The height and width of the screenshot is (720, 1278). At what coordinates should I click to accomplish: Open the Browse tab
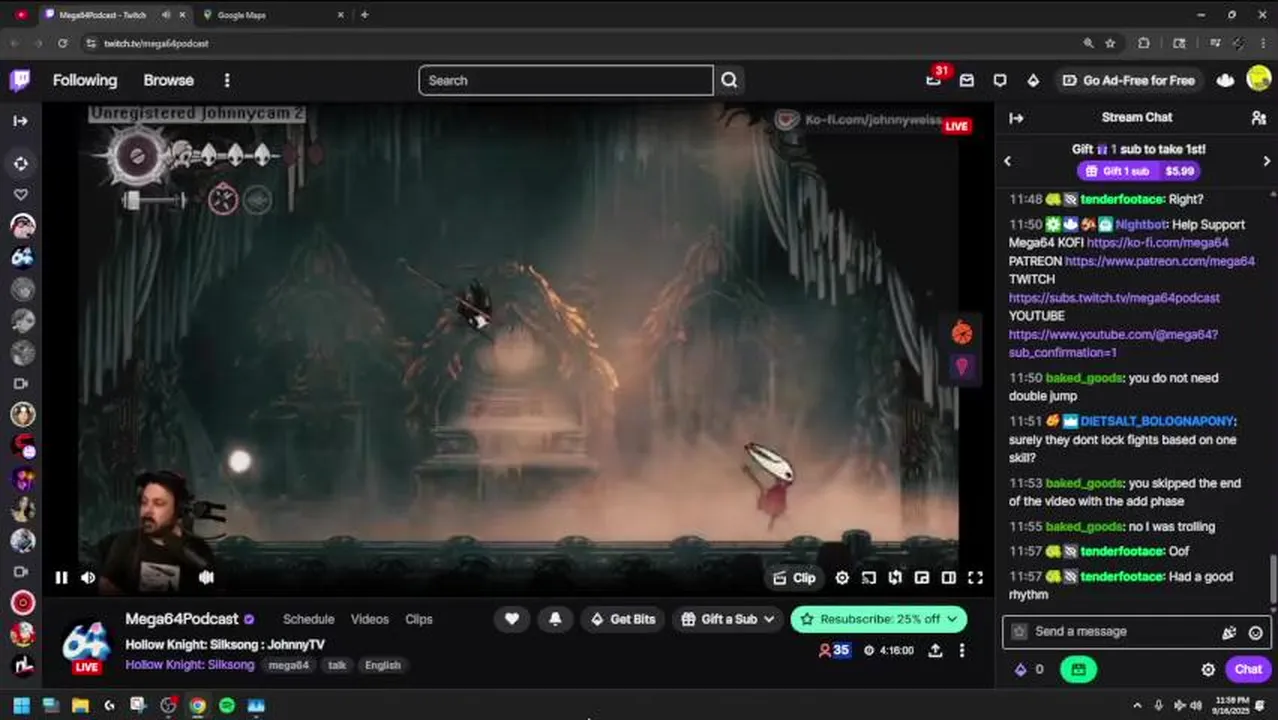(168, 80)
